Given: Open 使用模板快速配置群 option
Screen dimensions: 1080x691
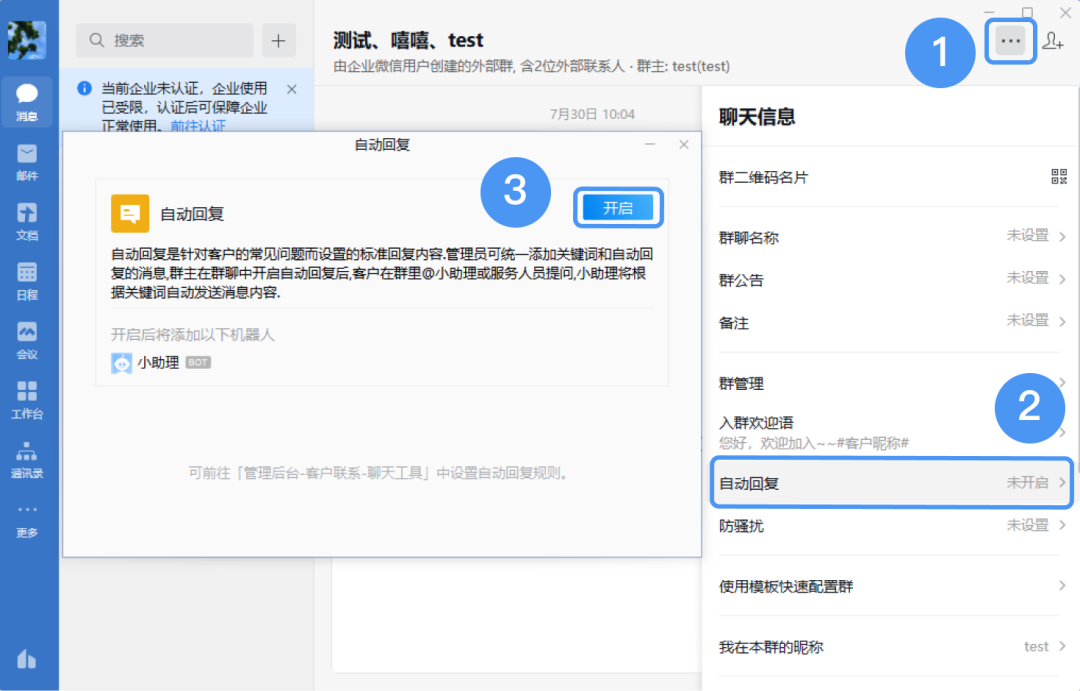Looking at the screenshot, I should point(892,586).
